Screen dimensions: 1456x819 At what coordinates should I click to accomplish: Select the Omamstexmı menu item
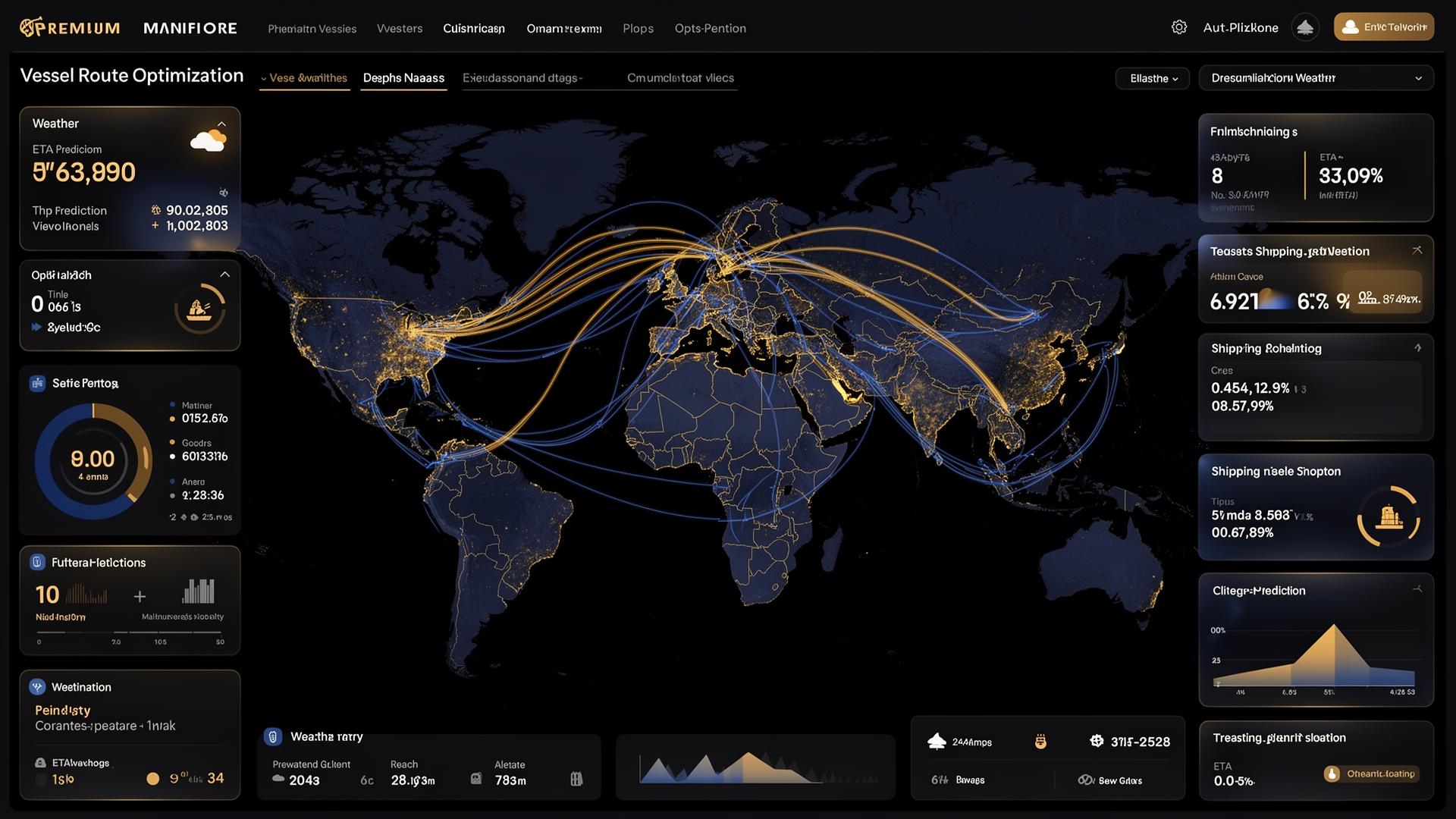pos(564,28)
